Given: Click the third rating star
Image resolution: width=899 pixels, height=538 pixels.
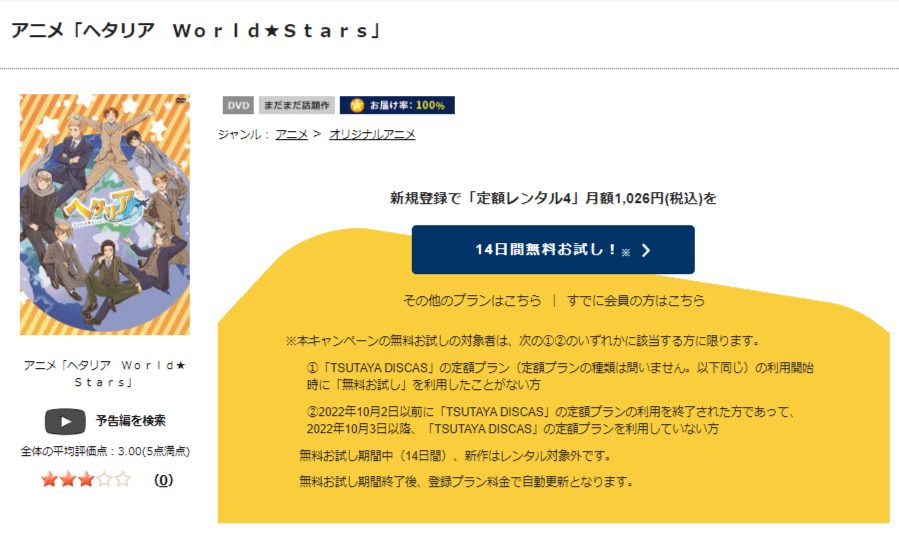Looking at the screenshot, I should 86,479.
